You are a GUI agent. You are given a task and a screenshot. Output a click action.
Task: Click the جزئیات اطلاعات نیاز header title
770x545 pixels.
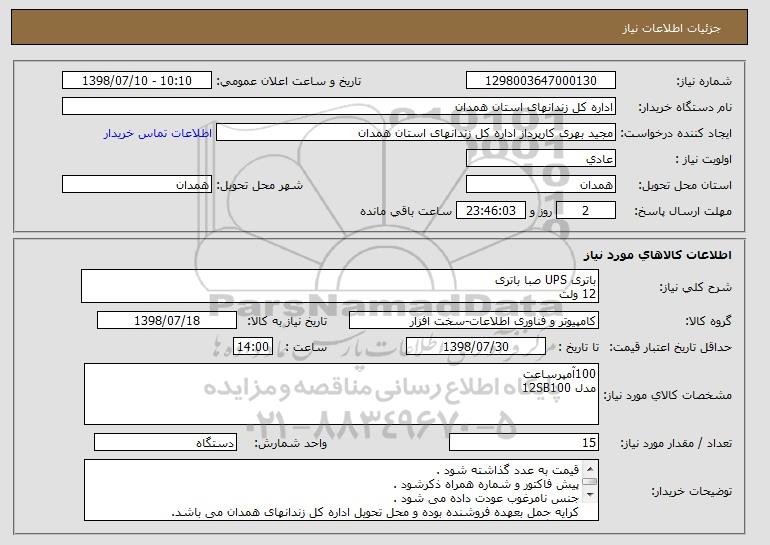click(x=671, y=28)
